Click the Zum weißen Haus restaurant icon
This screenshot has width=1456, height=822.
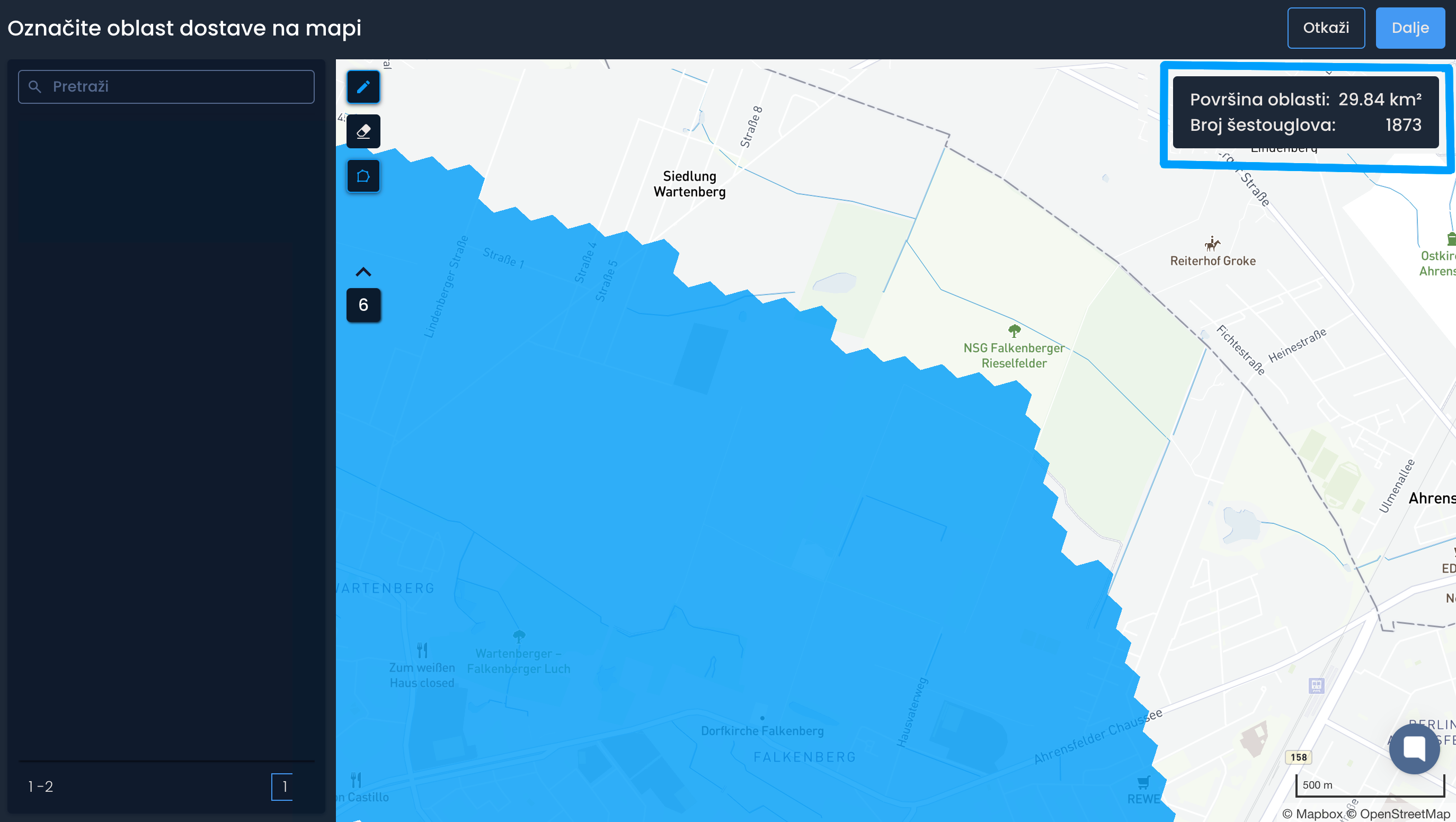point(422,650)
